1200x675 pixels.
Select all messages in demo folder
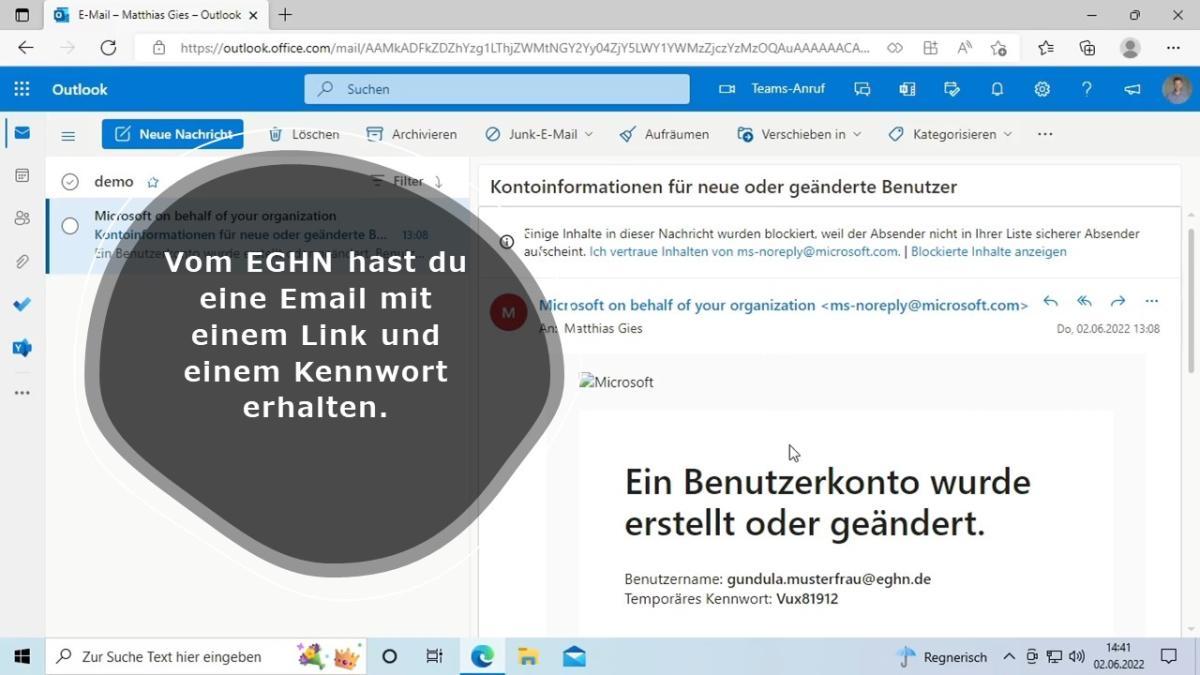click(x=70, y=182)
